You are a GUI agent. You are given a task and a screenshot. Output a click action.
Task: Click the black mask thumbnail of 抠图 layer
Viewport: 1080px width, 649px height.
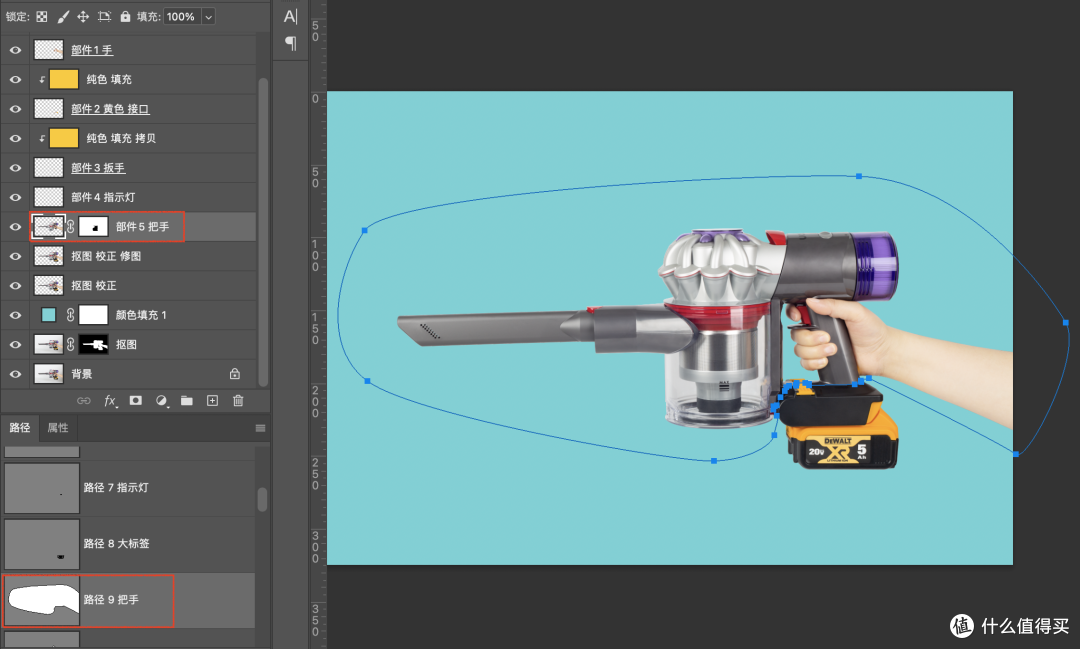(x=93, y=344)
